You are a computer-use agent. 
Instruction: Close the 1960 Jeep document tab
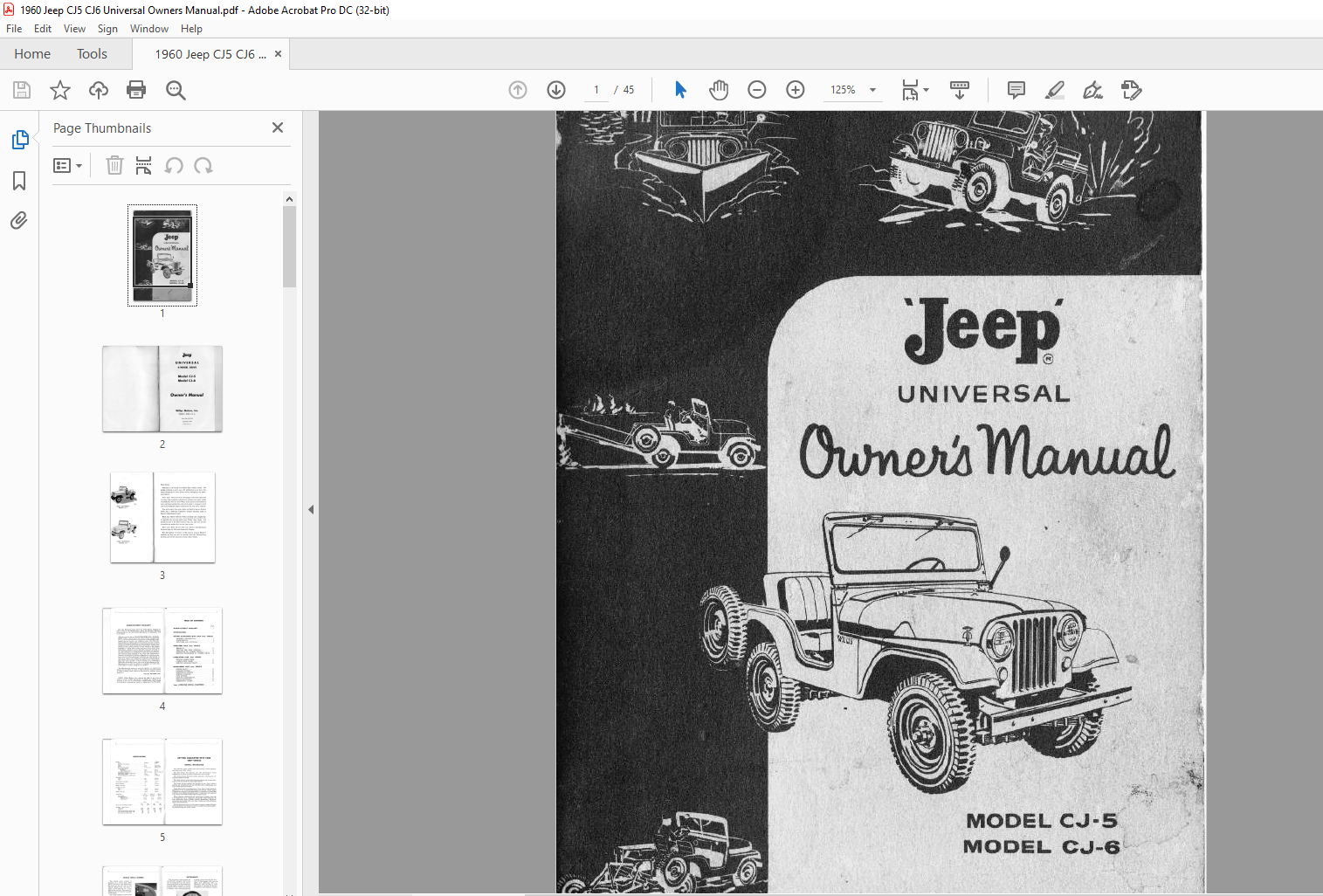coord(278,54)
